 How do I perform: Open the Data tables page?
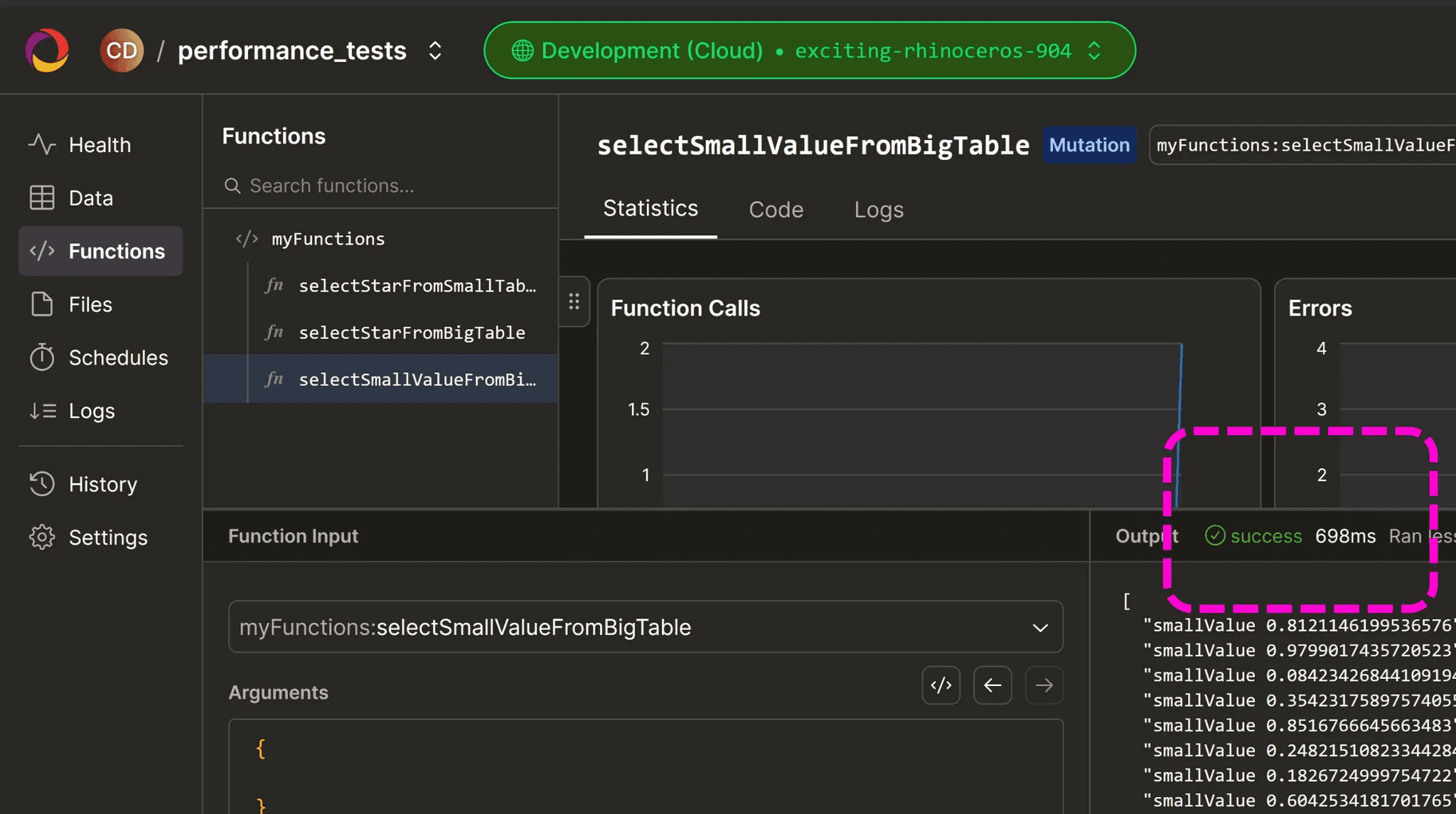pyautogui.click(x=91, y=198)
